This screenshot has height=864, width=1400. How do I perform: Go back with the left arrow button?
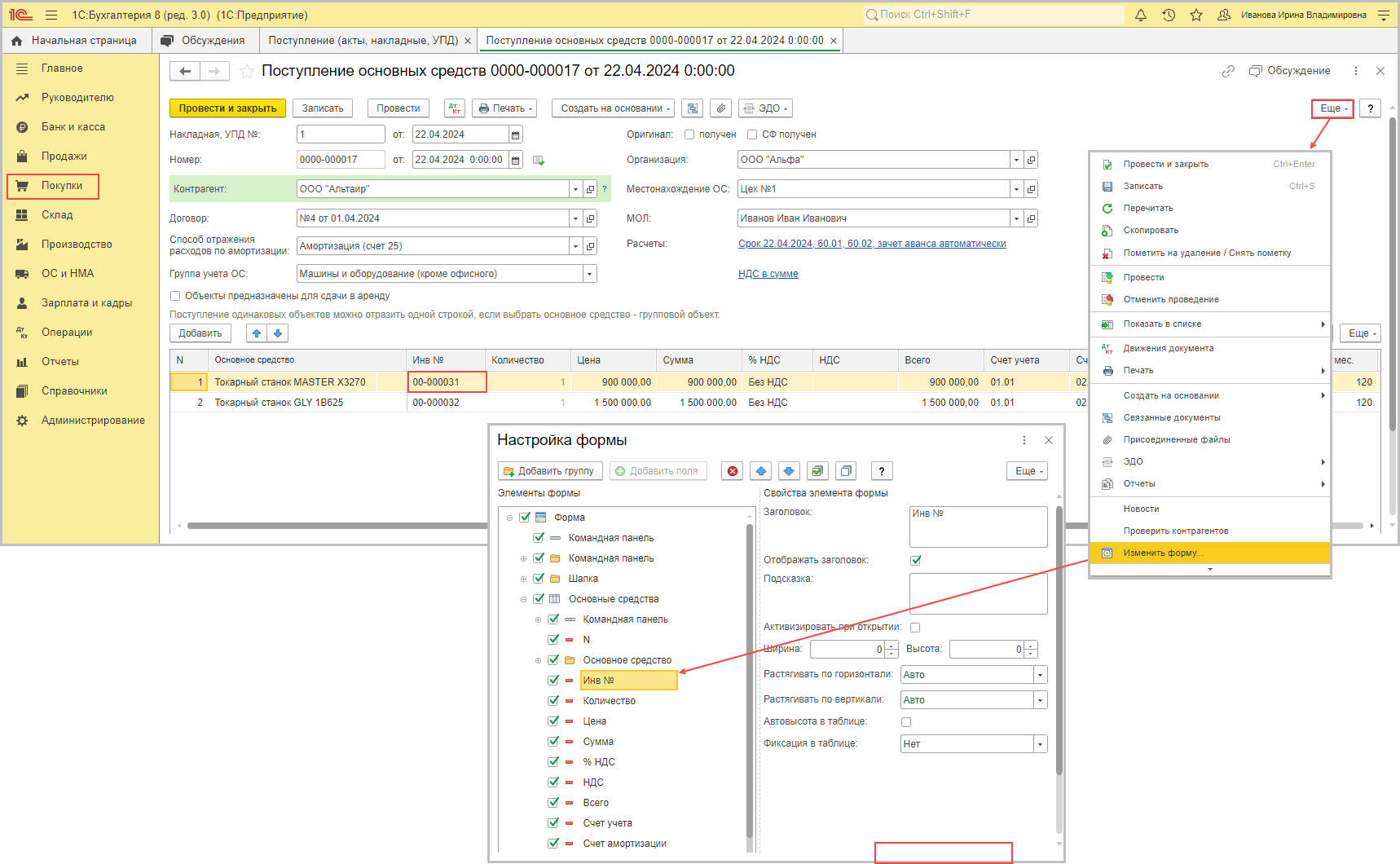click(x=185, y=72)
